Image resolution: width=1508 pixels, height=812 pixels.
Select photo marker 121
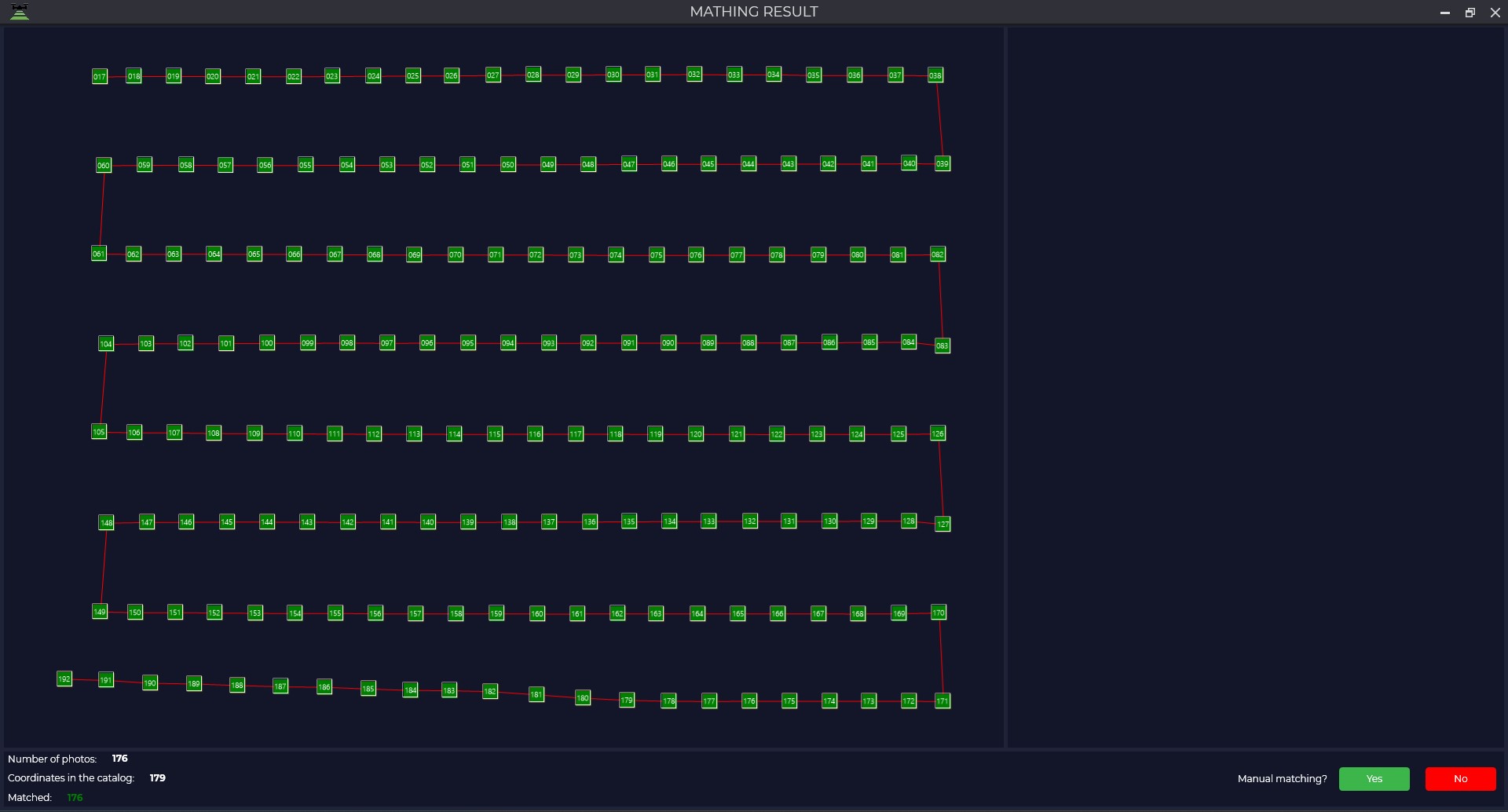coord(737,433)
